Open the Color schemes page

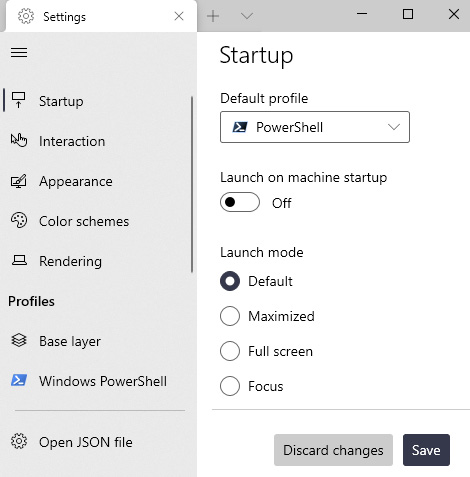click(x=97, y=221)
